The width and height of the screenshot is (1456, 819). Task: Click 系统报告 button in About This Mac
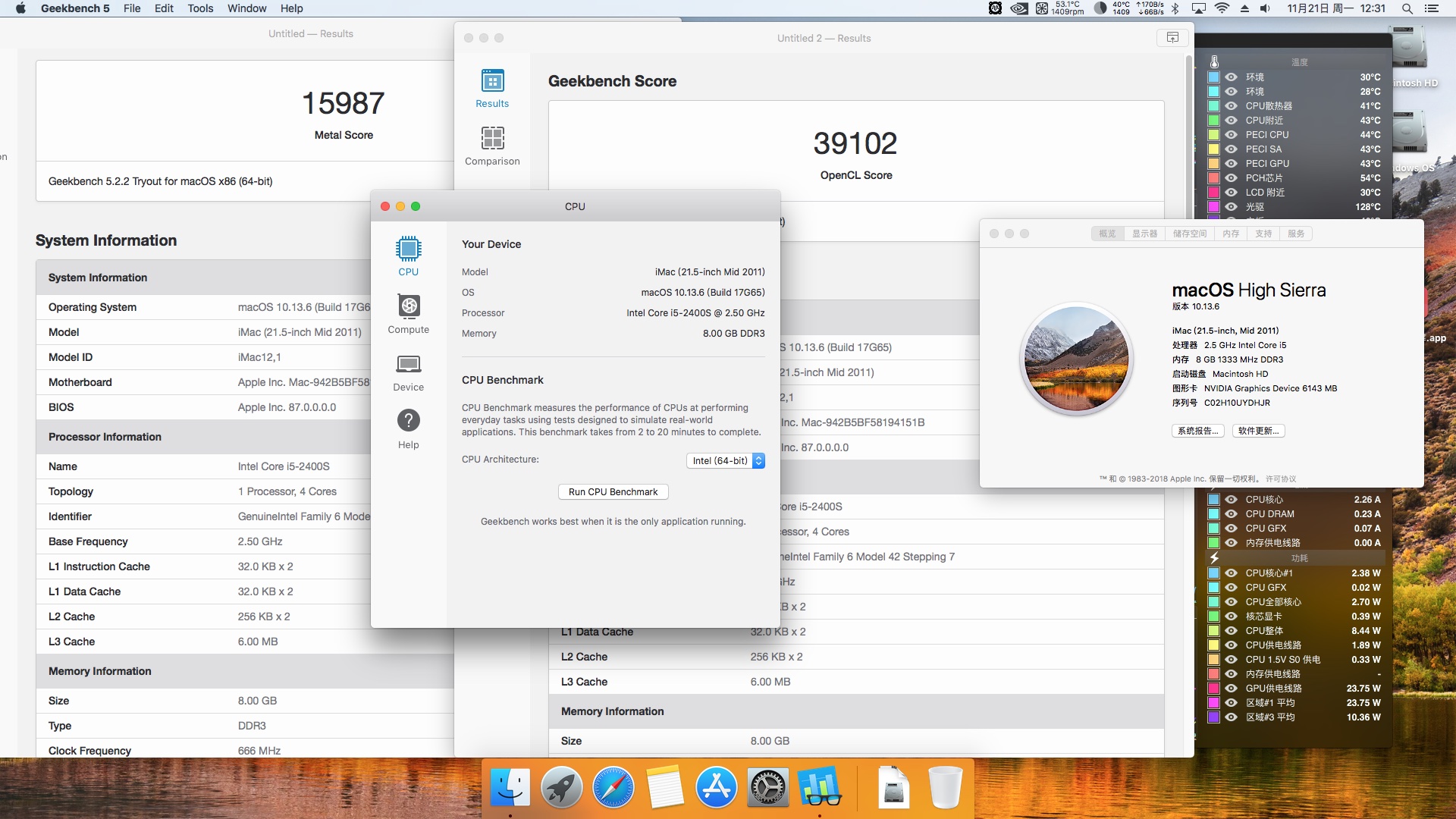click(x=1198, y=431)
